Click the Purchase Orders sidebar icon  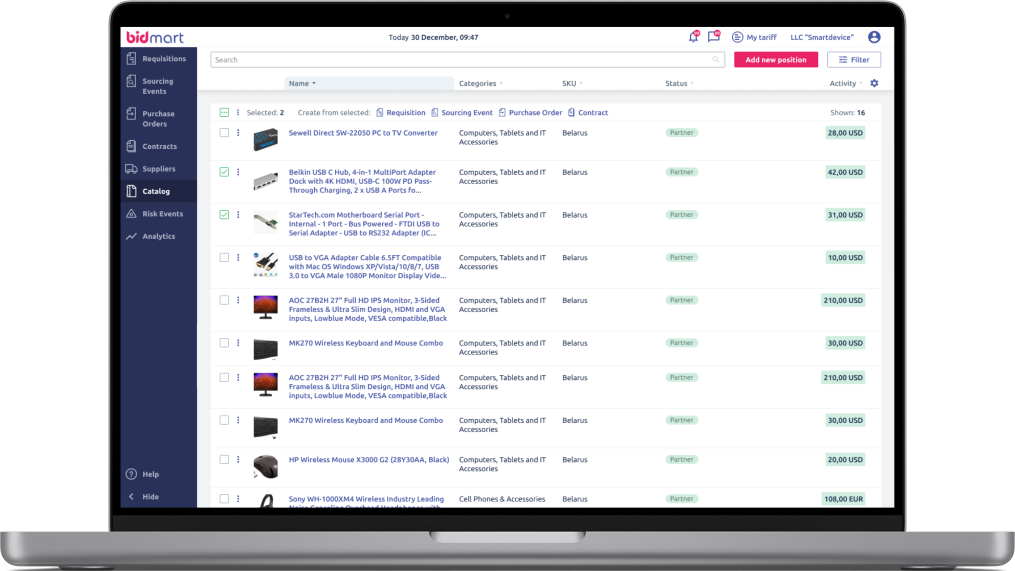click(131, 114)
